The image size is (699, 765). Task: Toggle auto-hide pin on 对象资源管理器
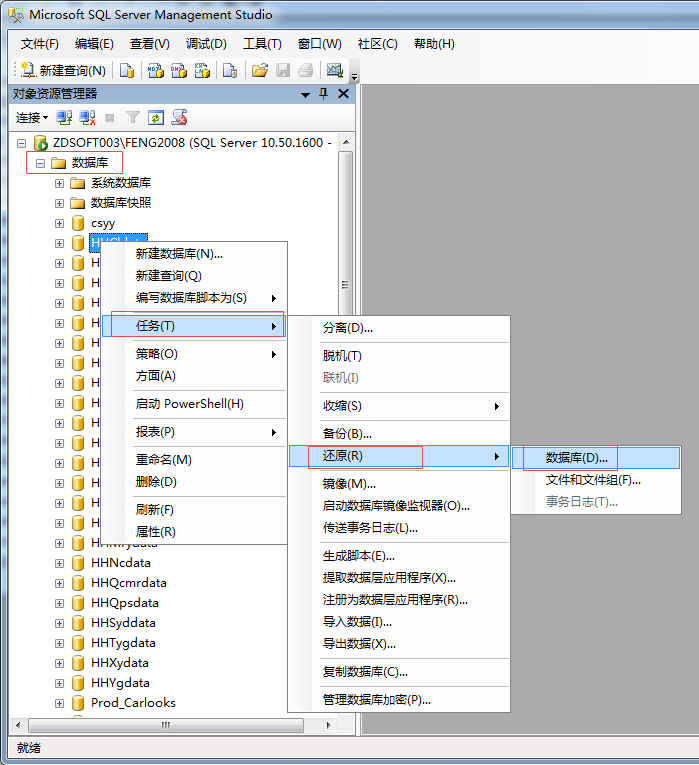click(323, 94)
